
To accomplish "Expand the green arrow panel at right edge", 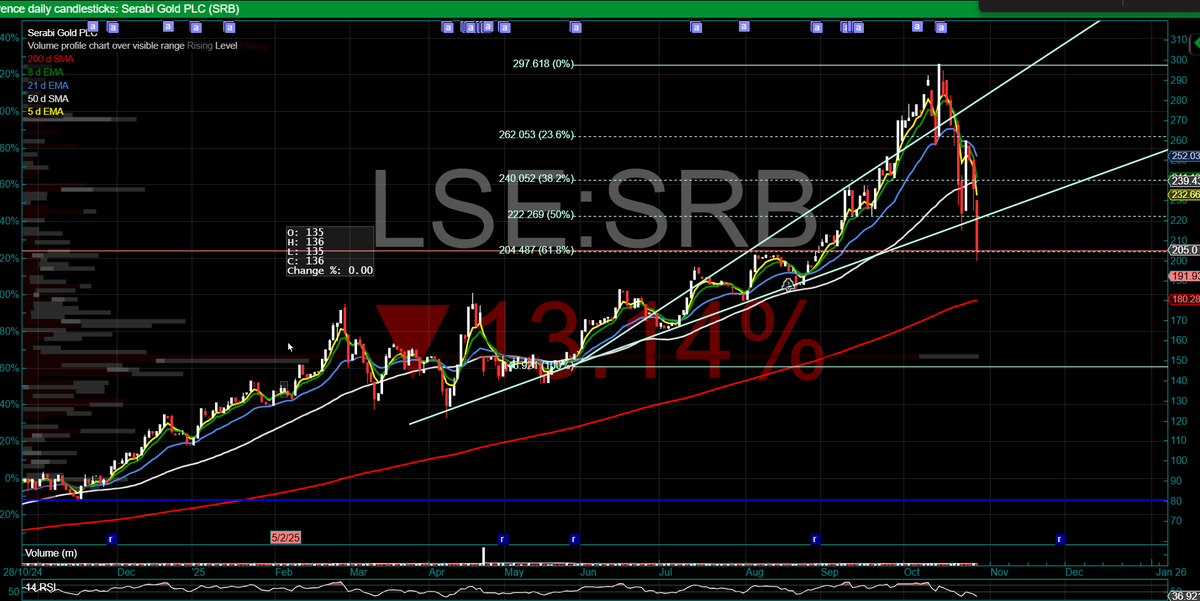I will point(1194,43).
